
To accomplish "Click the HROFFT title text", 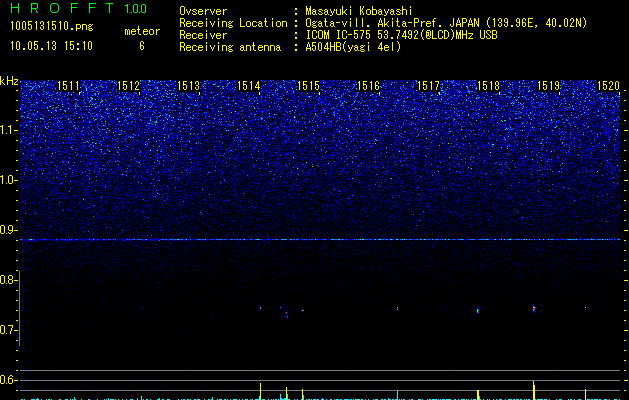I will 63,8.
